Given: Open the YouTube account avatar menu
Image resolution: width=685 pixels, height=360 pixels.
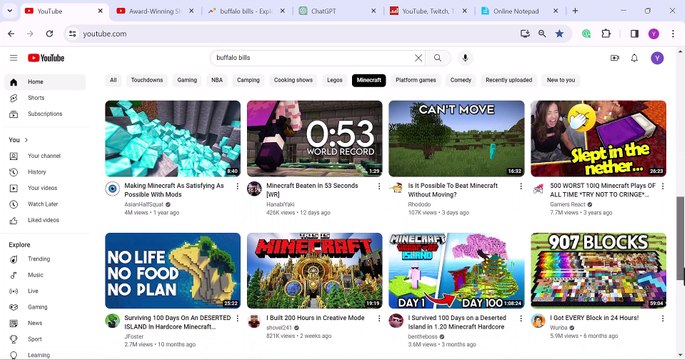Looking at the screenshot, I should 657,58.
